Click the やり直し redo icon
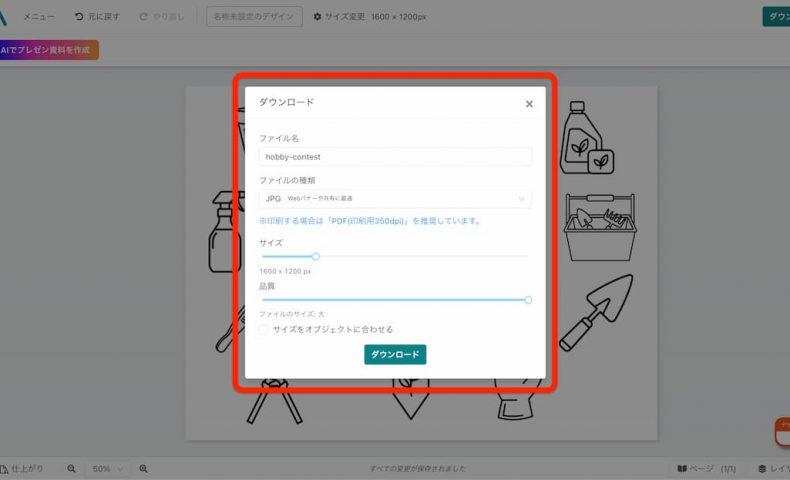 [x=145, y=17]
